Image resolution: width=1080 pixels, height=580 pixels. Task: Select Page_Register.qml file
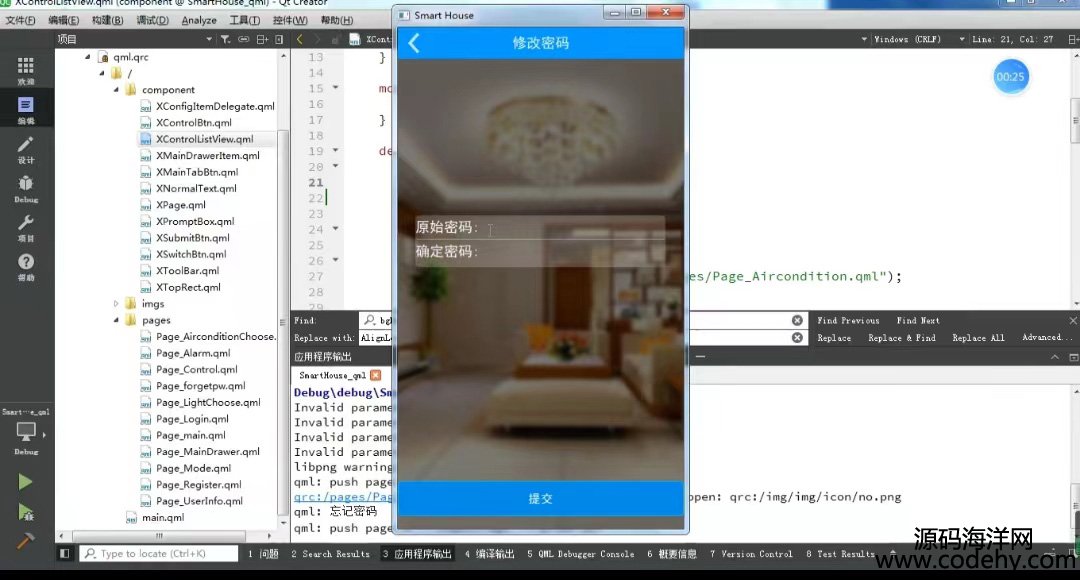tap(198, 484)
